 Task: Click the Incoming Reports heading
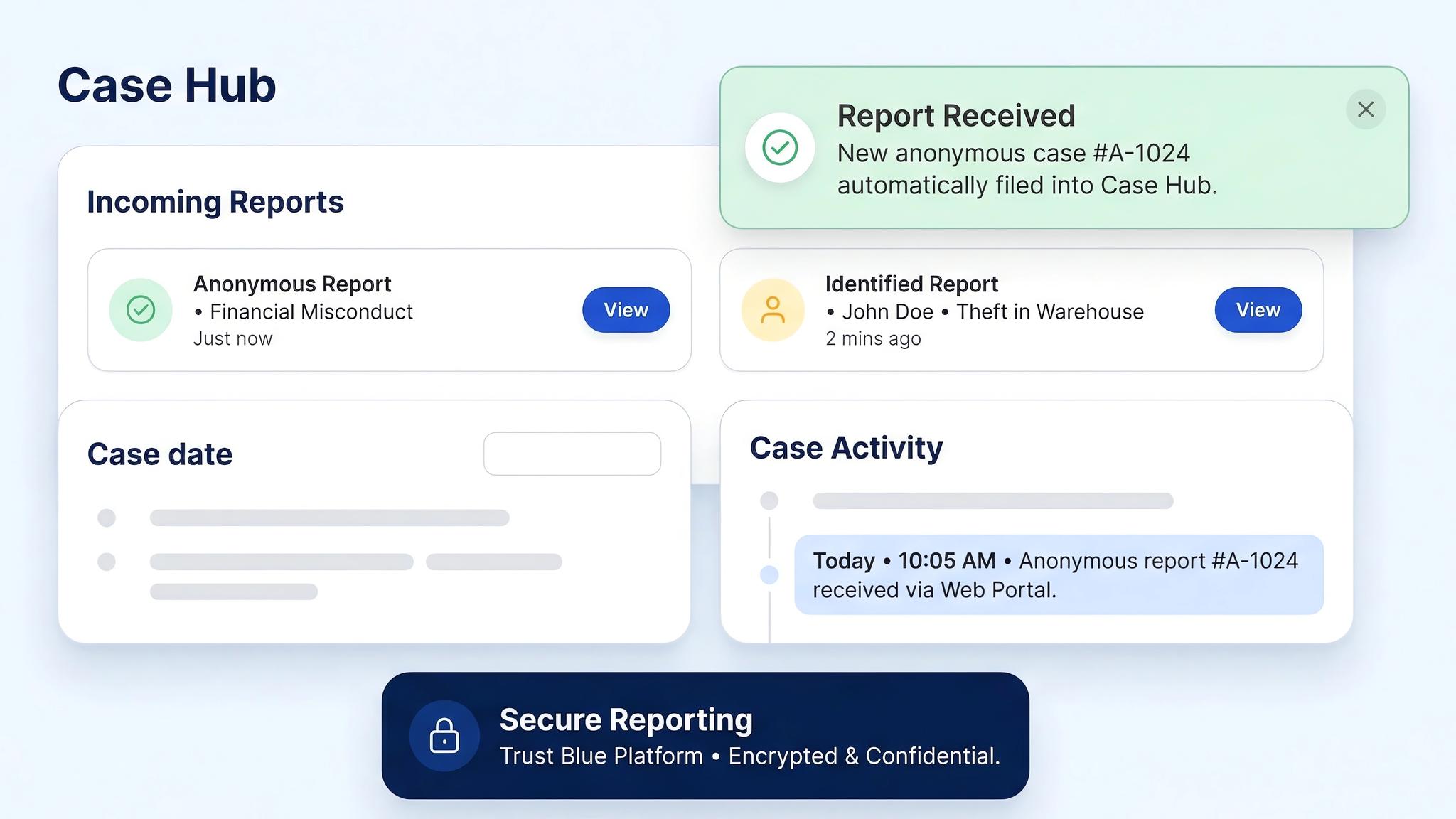click(215, 203)
